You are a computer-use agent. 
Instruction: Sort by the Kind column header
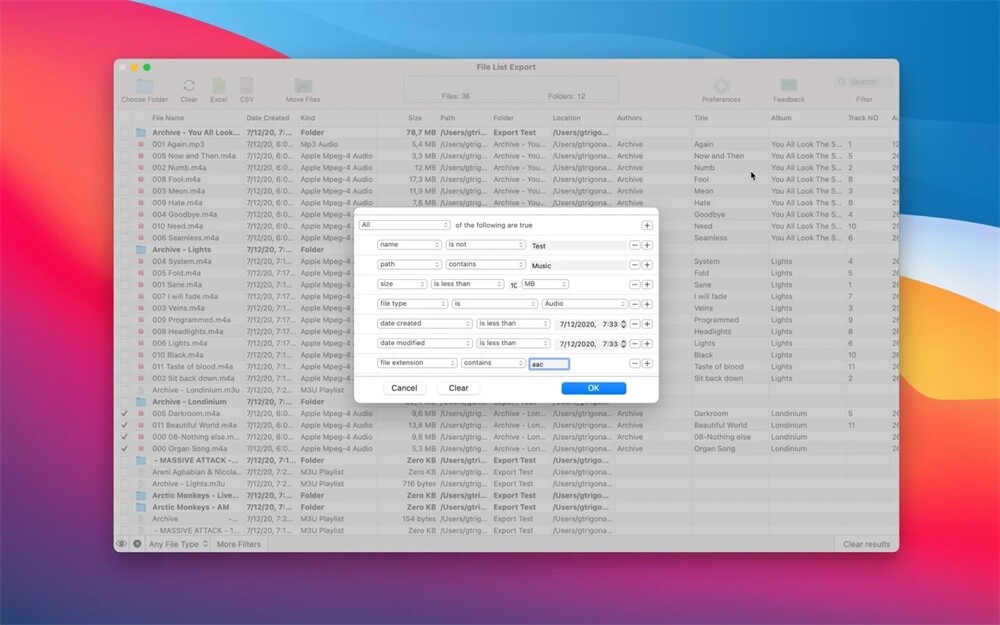(307, 118)
